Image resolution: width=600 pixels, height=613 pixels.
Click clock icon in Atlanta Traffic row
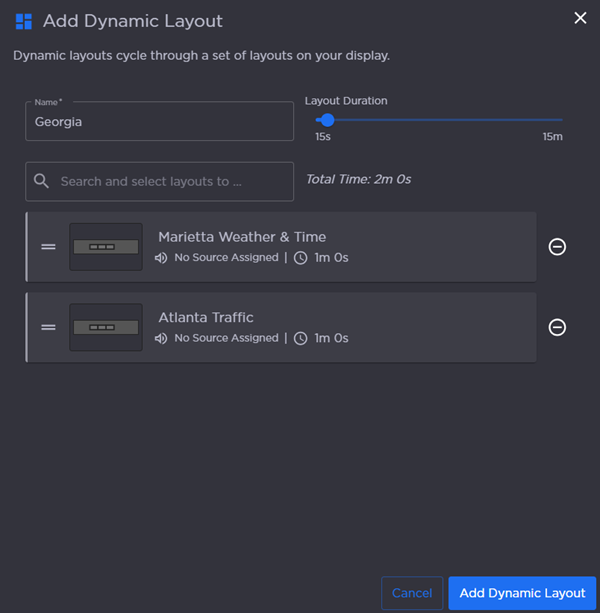click(301, 339)
